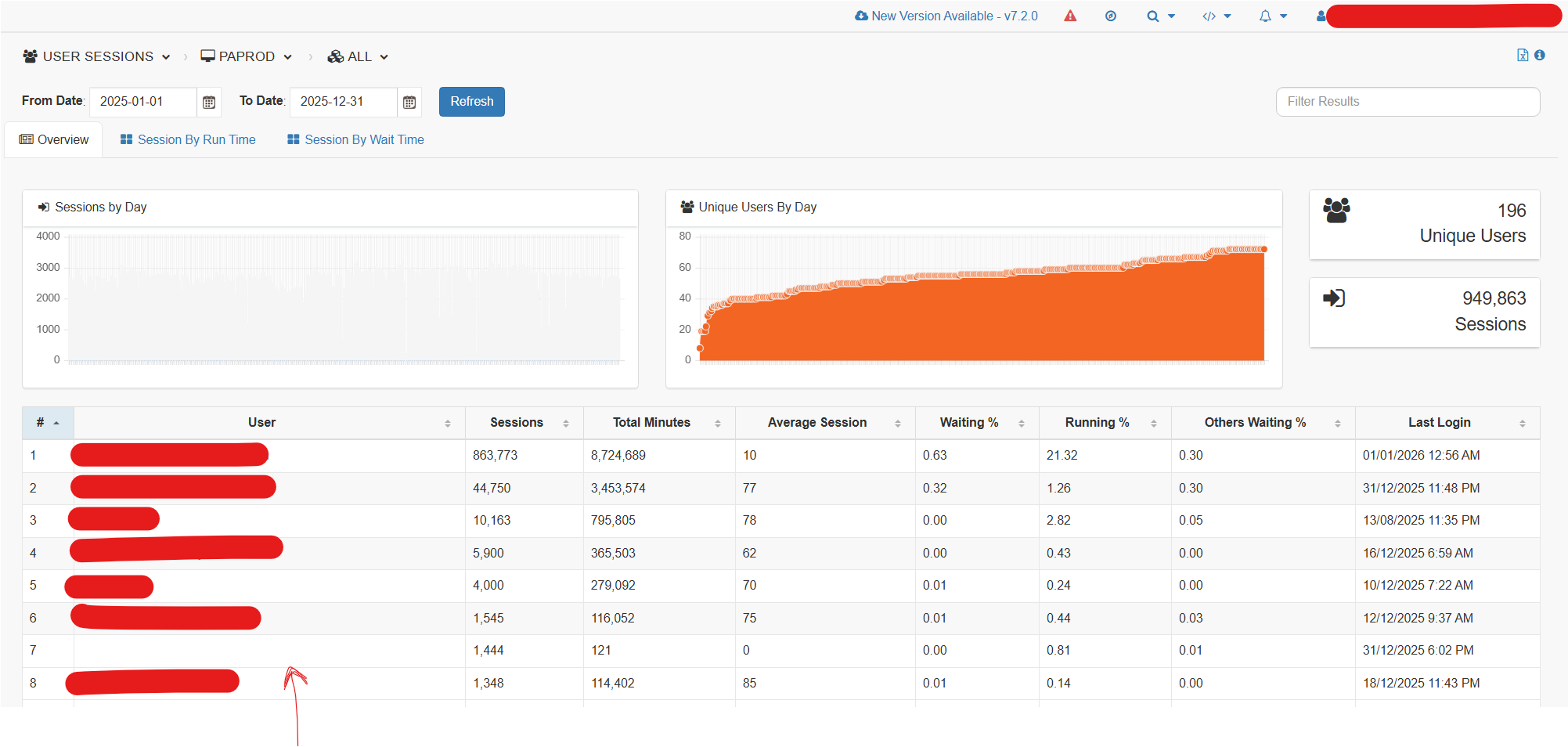Select the Overview tab

[54, 139]
